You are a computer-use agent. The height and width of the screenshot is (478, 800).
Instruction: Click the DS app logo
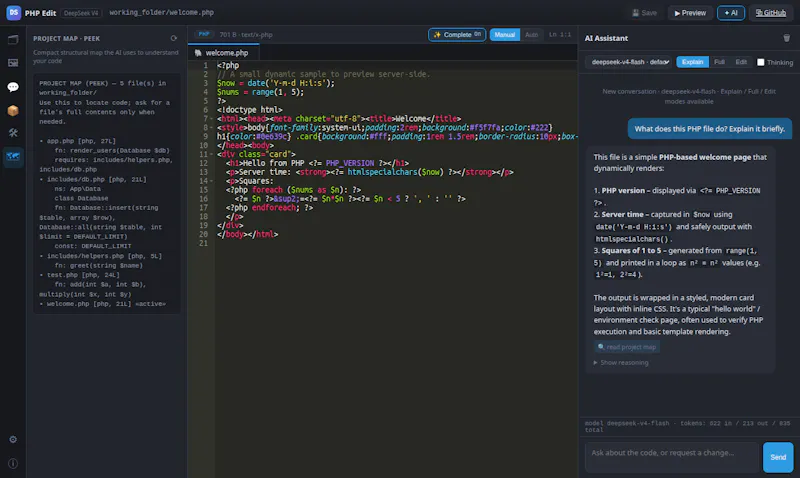tap(14, 13)
